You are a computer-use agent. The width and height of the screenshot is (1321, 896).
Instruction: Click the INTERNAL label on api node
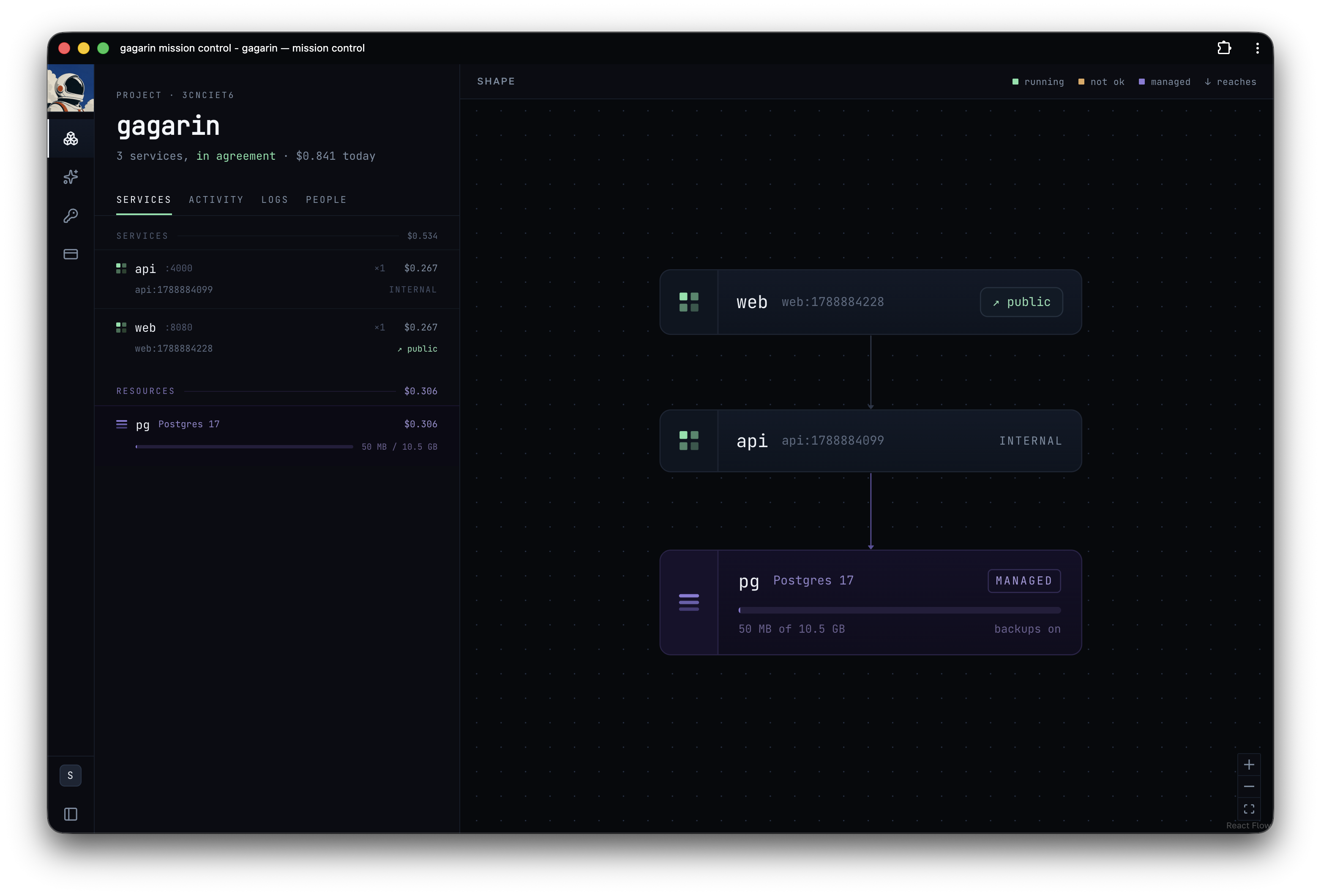[1031, 441]
